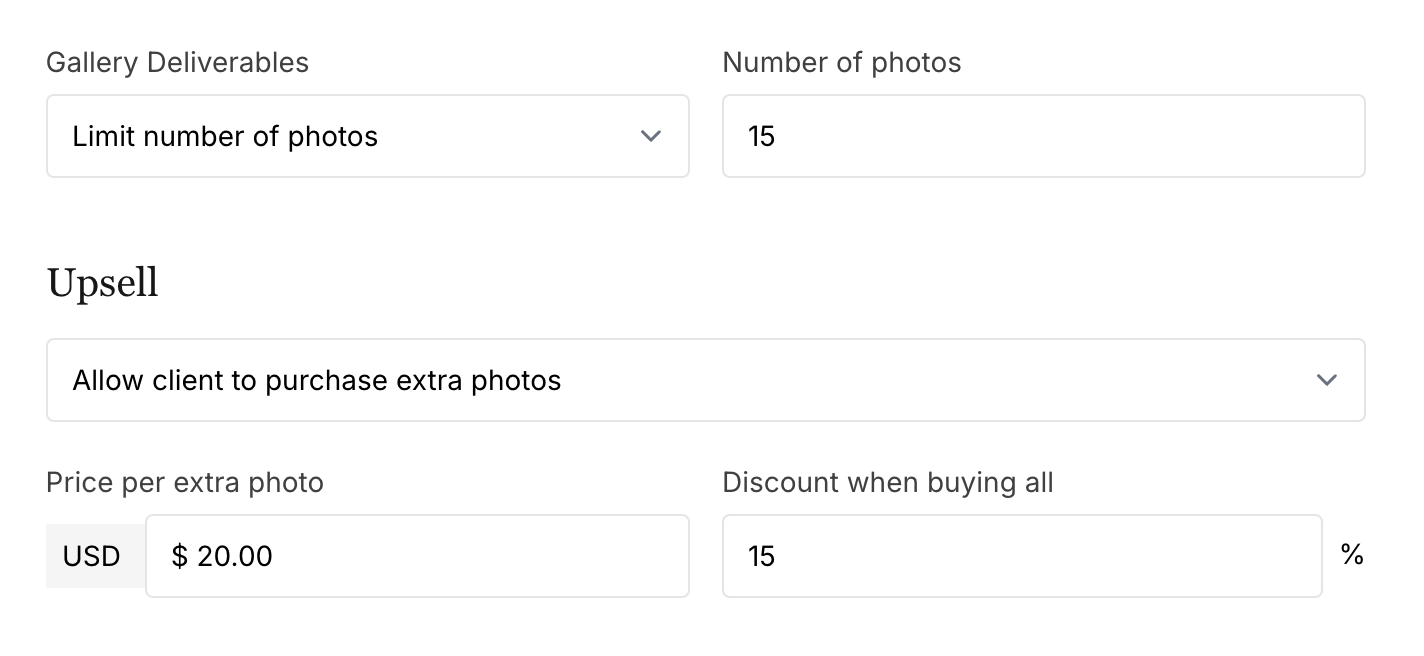Click the Price per extra photo input
Image resolution: width=1424 pixels, height=656 pixels.
pos(418,556)
